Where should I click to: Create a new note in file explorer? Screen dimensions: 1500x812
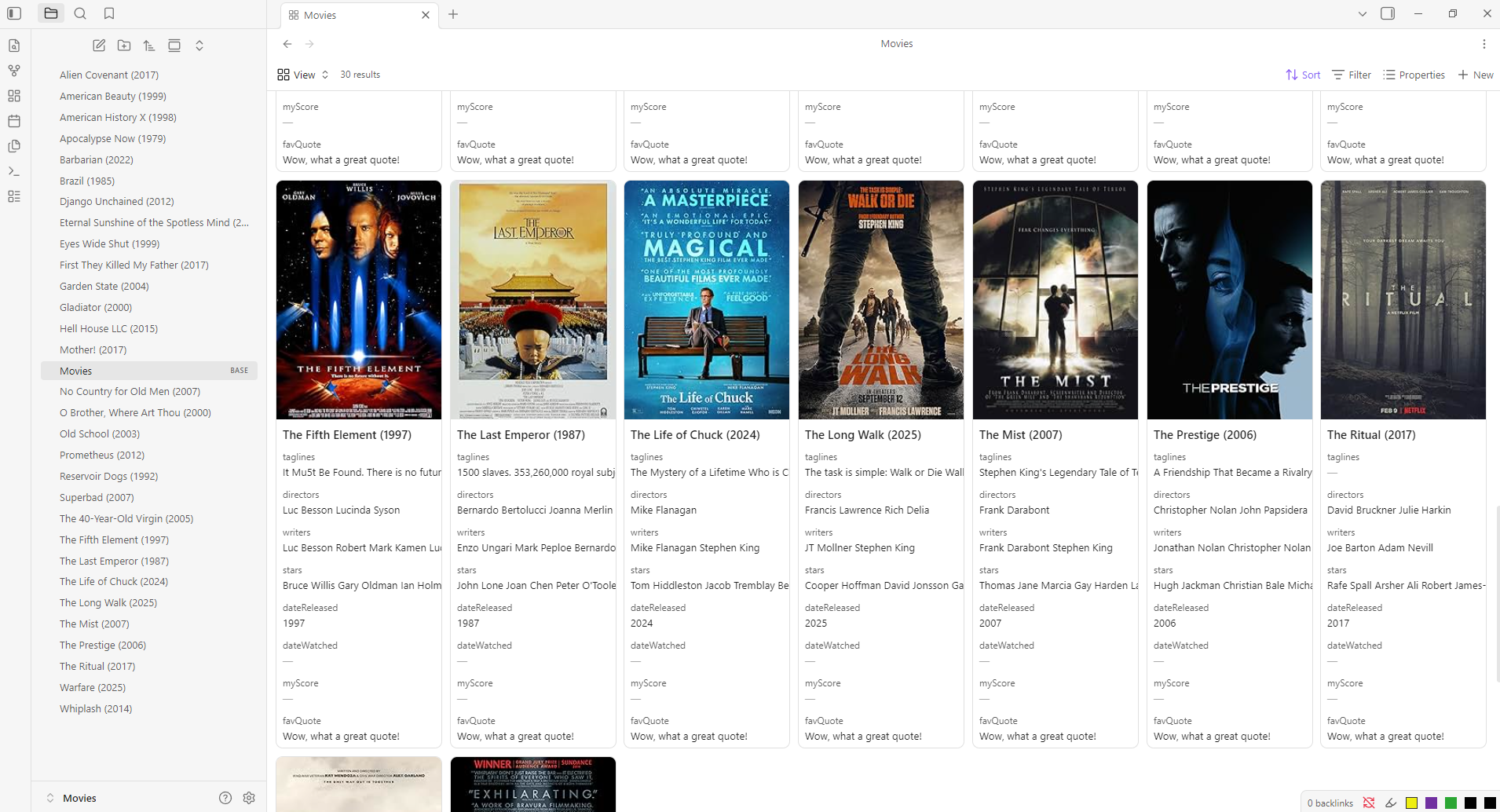tap(99, 46)
